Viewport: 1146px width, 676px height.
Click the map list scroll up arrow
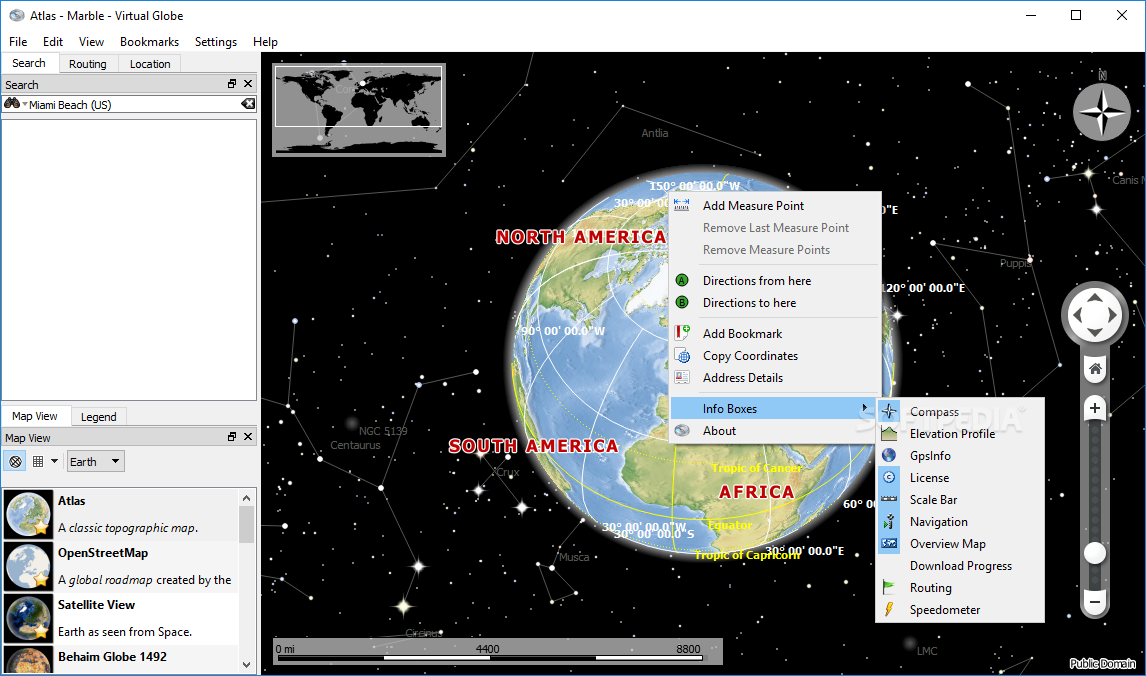click(246, 498)
